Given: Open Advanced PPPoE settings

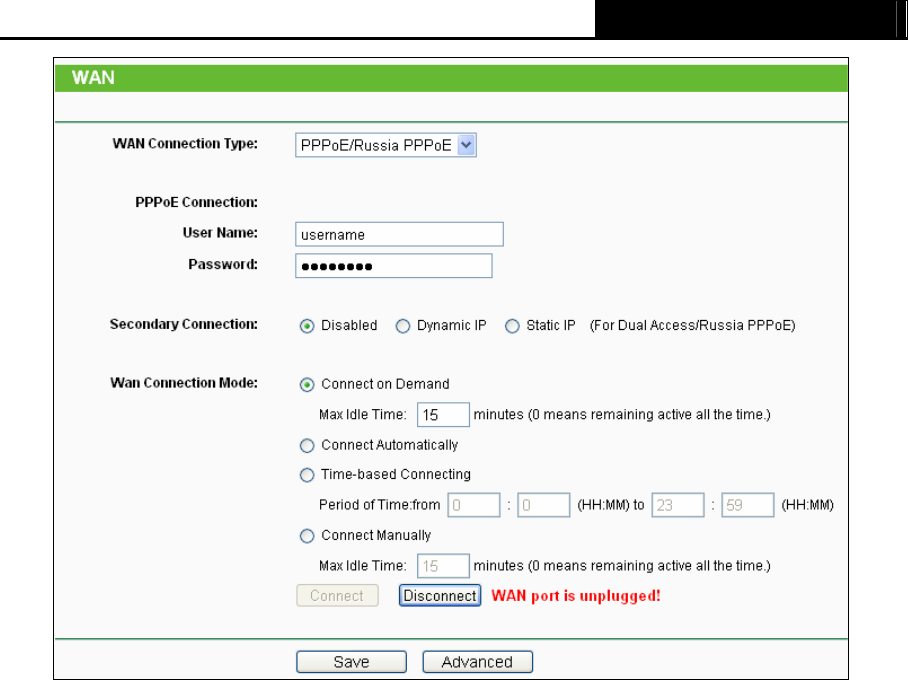Looking at the screenshot, I should click(478, 662).
